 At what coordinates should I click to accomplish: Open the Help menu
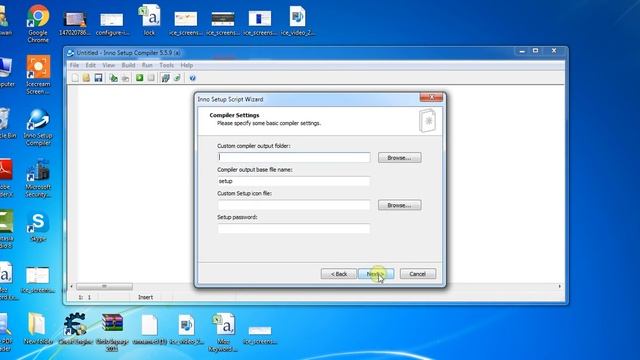pos(187,65)
